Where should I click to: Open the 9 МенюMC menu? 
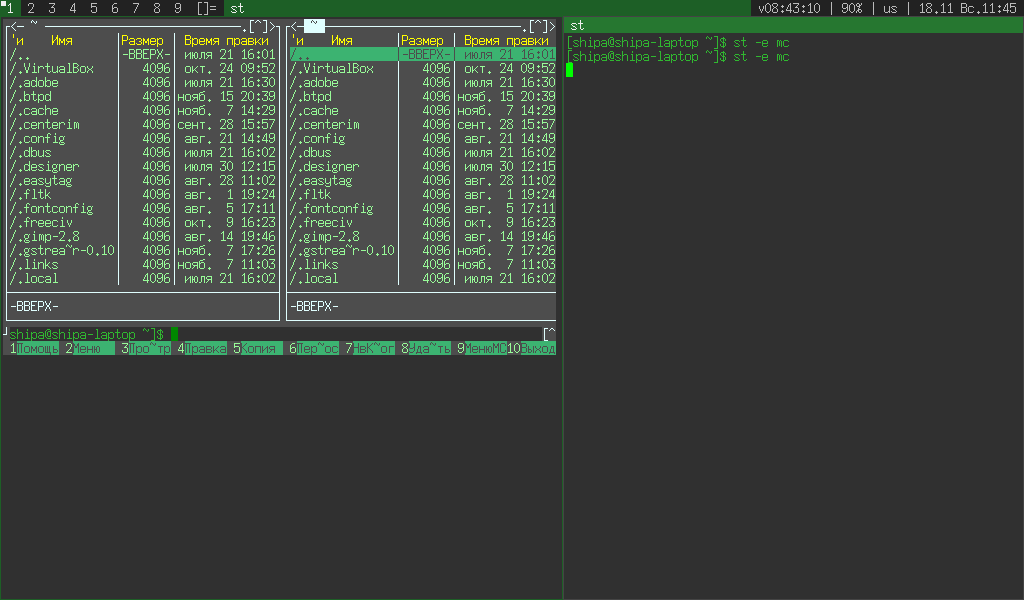coord(486,349)
